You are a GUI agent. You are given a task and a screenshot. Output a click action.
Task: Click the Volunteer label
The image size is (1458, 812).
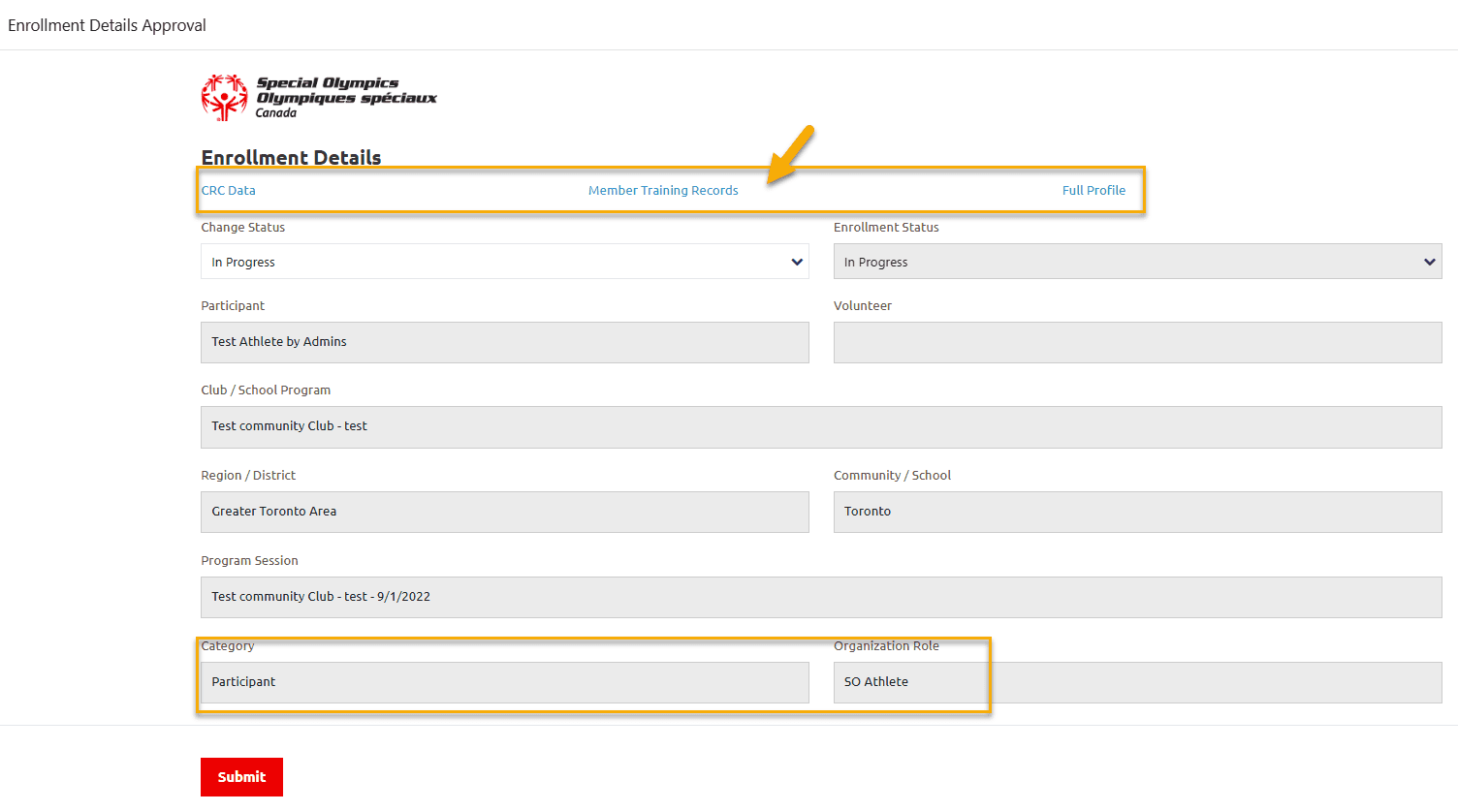863,306
